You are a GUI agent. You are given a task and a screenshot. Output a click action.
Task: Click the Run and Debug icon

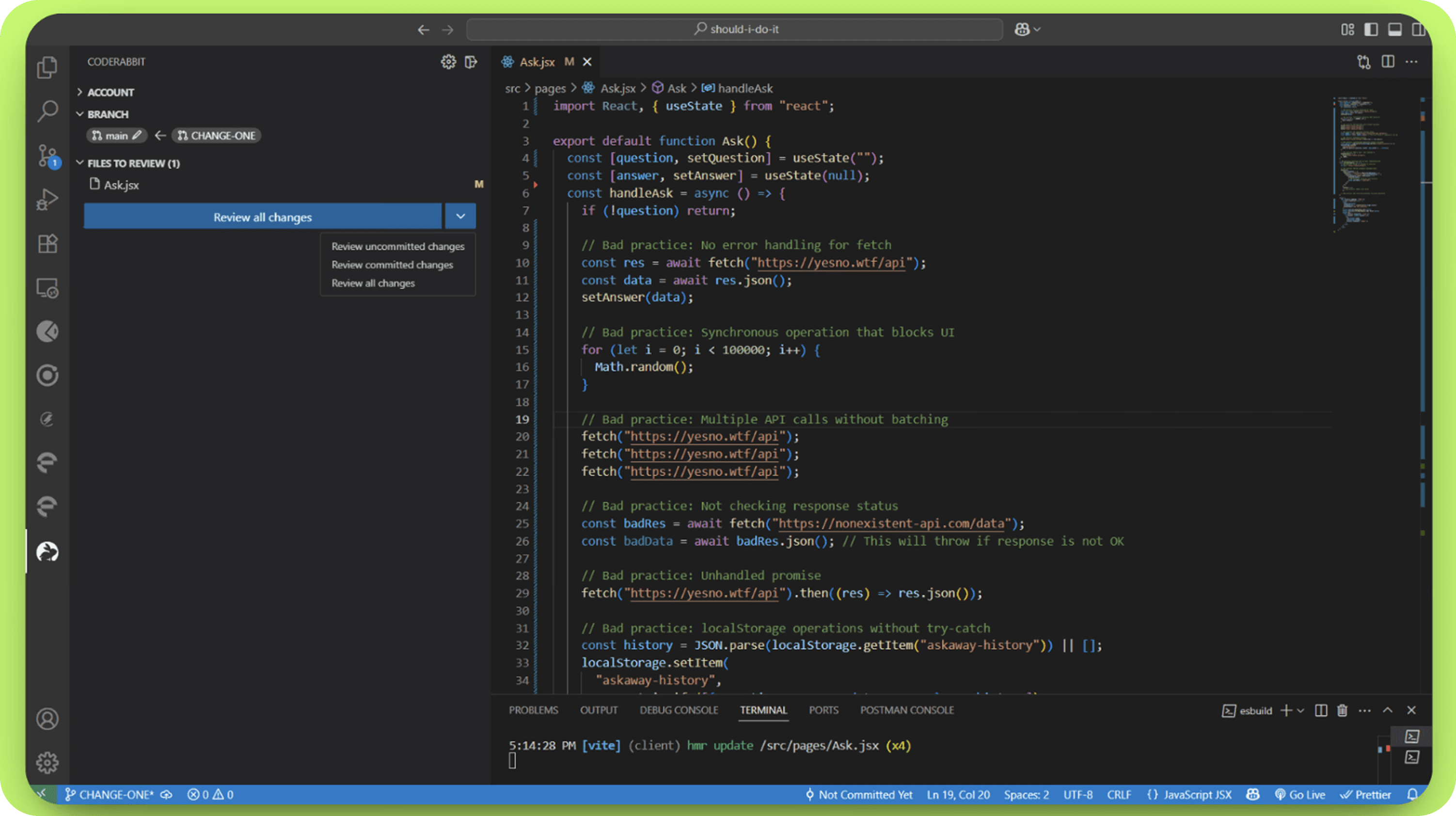click(47, 200)
